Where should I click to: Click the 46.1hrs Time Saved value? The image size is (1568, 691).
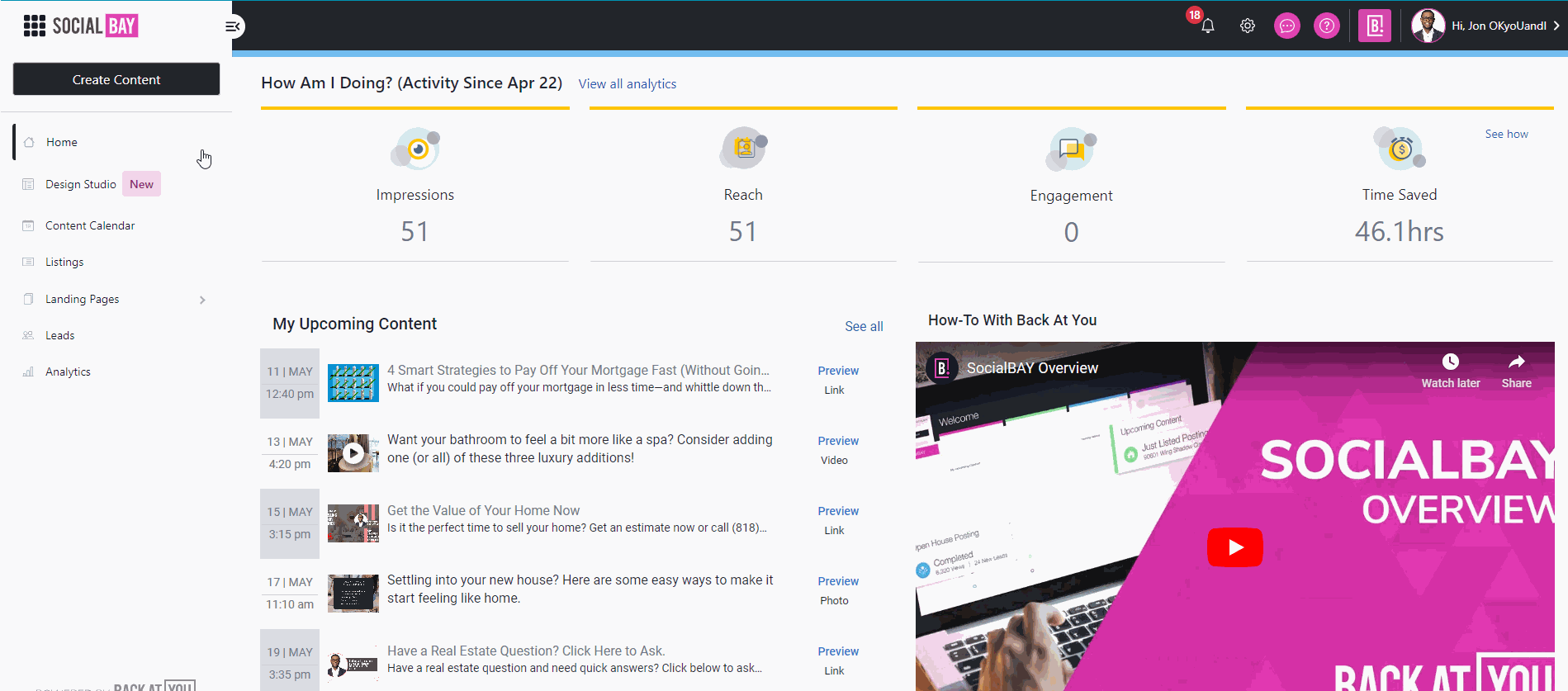pos(1399,231)
